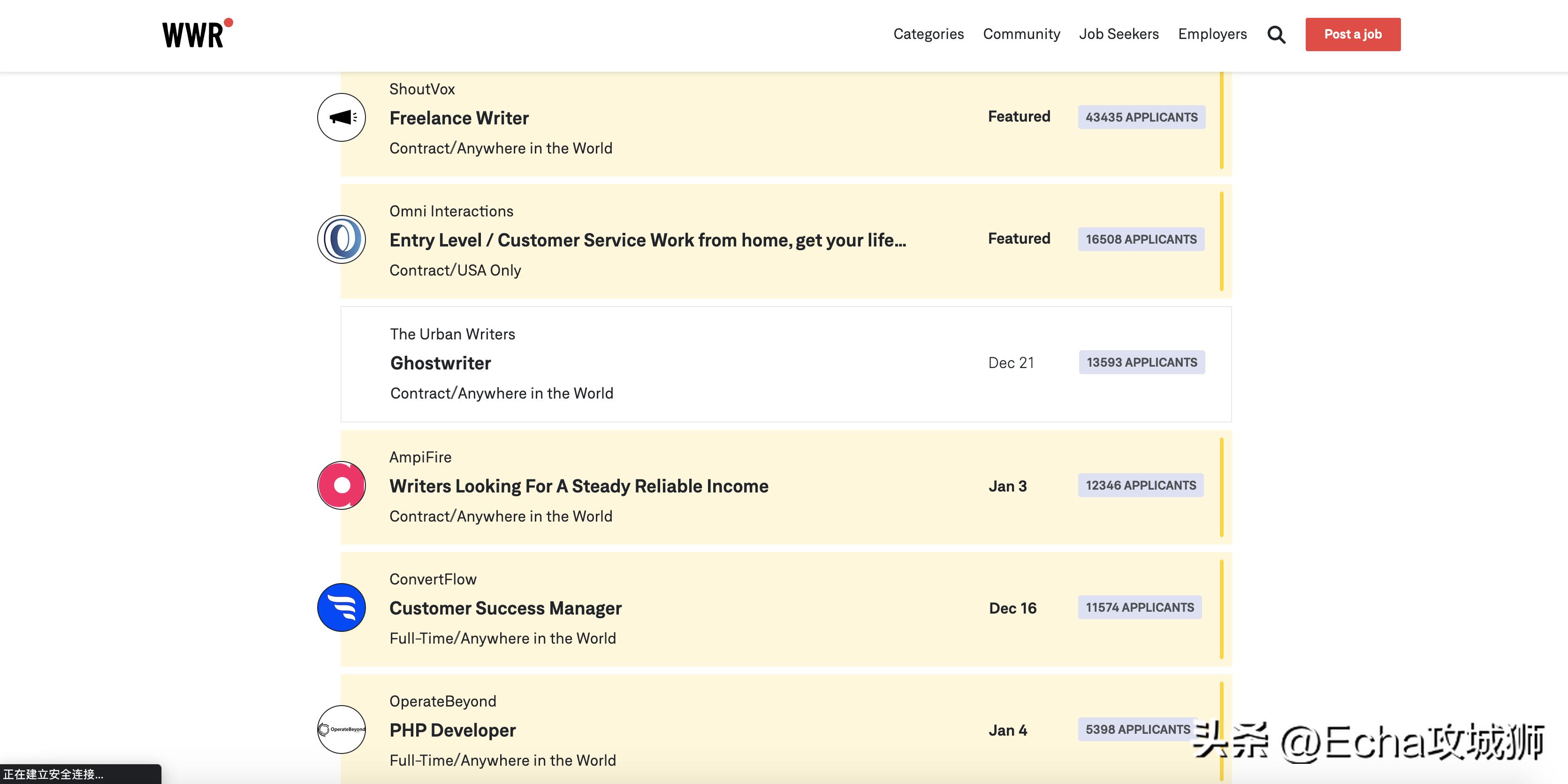Open the Employers menu
The image size is (1568, 784).
coord(1212,34)
